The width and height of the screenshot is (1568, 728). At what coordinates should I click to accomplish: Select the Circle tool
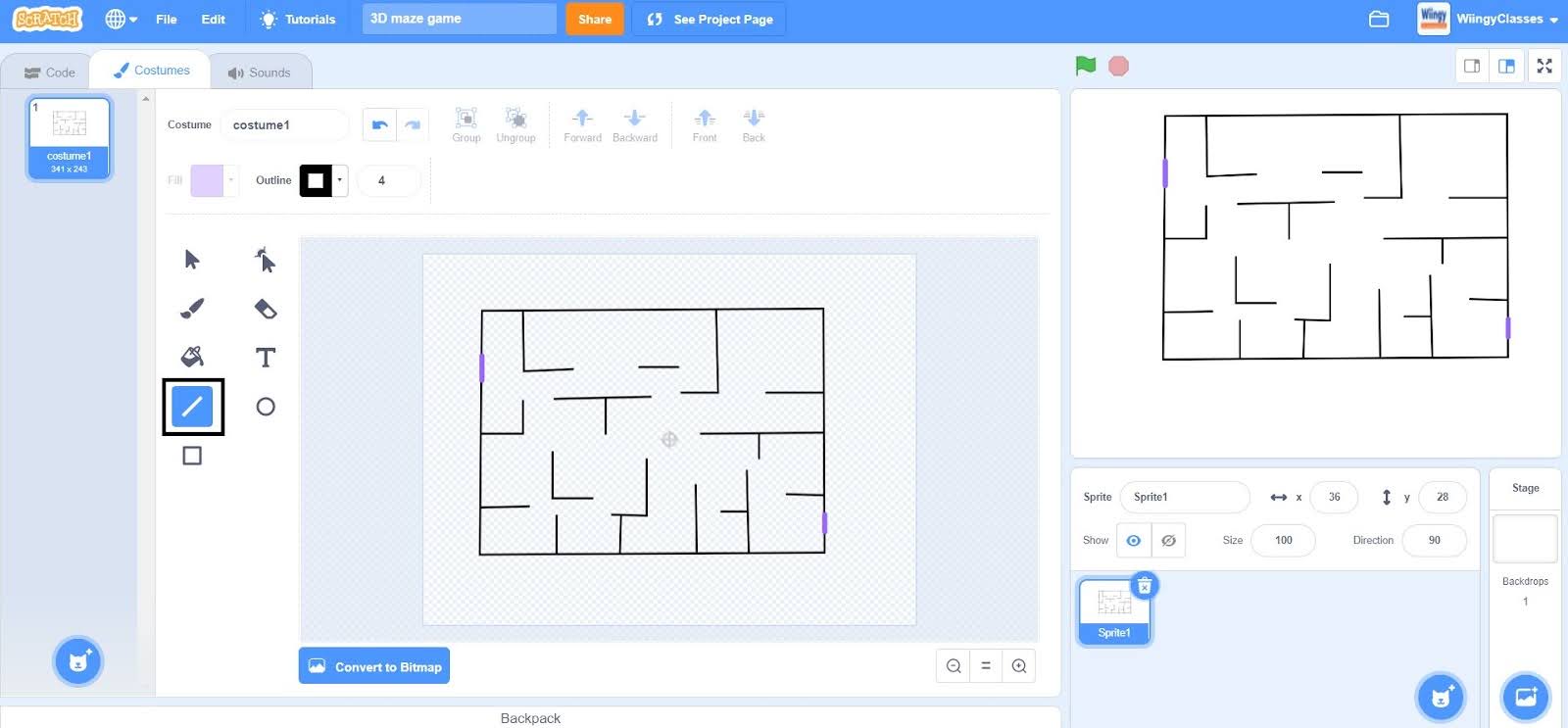266,407
